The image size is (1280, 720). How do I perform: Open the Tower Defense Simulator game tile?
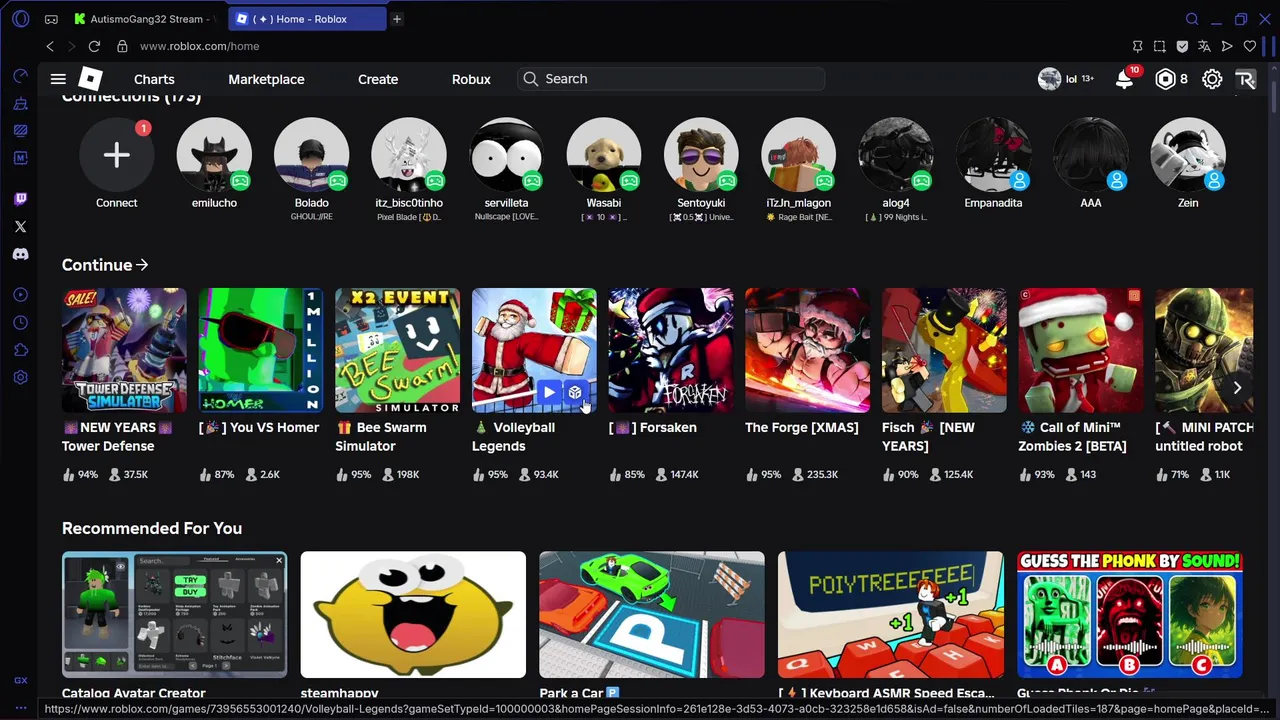124,350
